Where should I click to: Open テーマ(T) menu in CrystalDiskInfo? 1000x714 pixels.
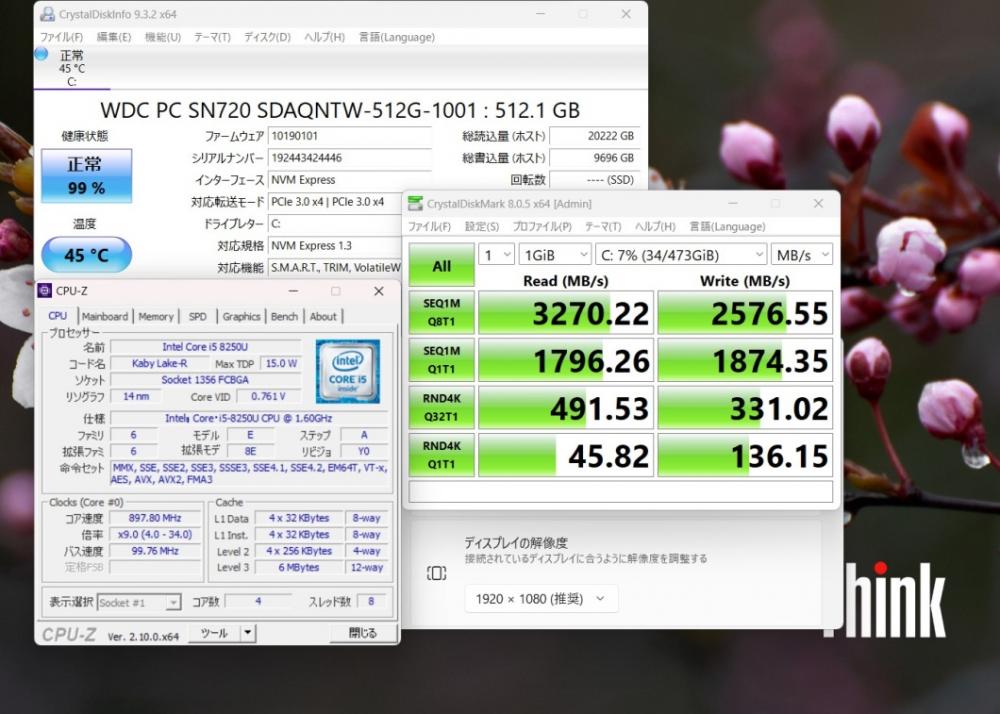pos(212,37)
